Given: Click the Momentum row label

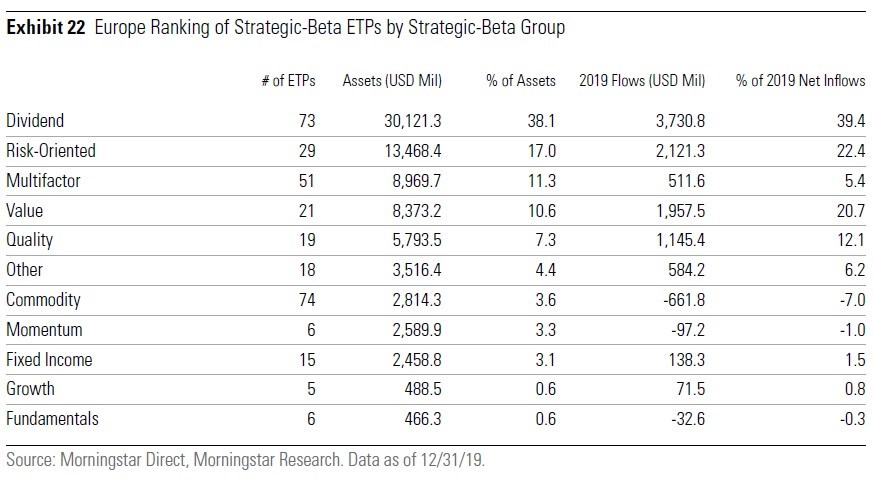Looking at the screenshot, I should (44, 329).
